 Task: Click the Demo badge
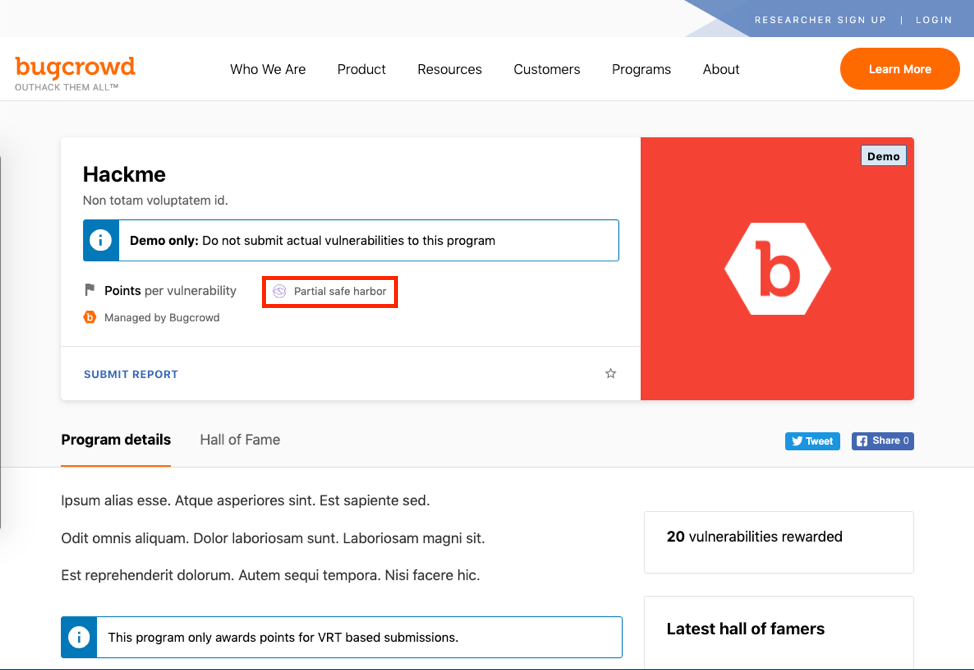point(883,156)
